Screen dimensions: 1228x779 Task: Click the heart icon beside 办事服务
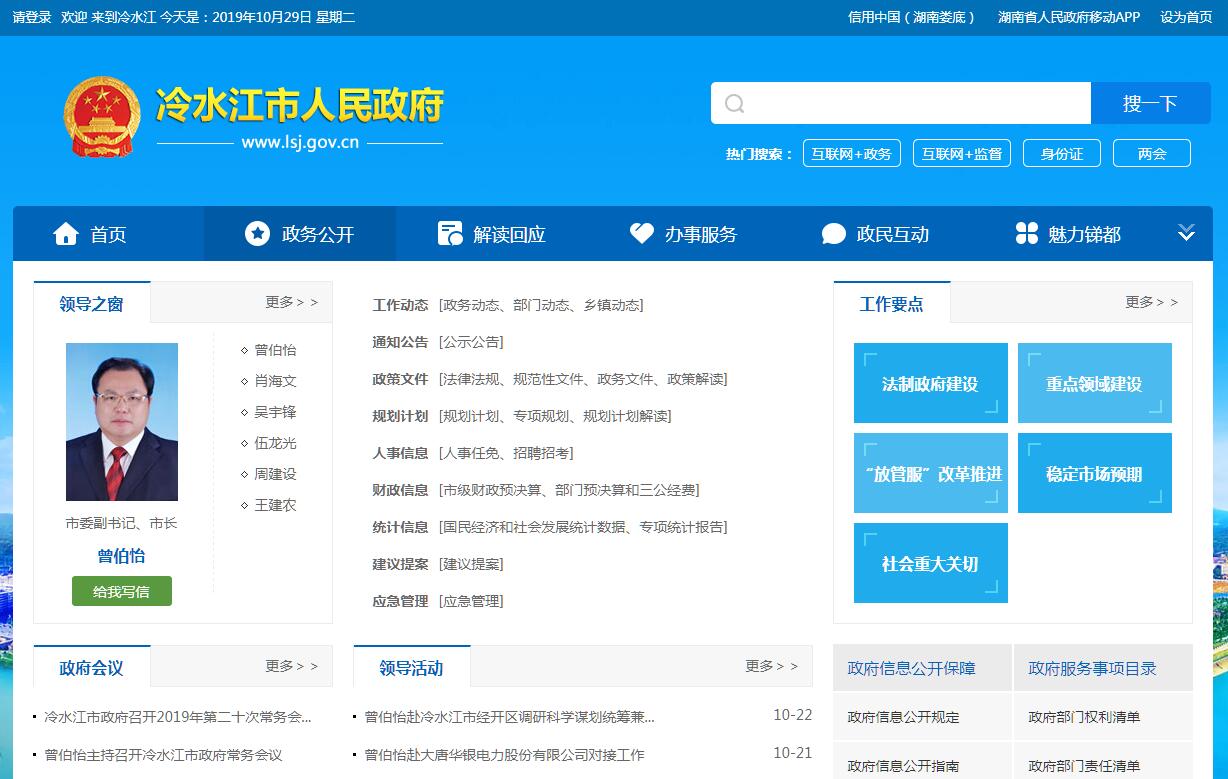click(x=641, y=234)
